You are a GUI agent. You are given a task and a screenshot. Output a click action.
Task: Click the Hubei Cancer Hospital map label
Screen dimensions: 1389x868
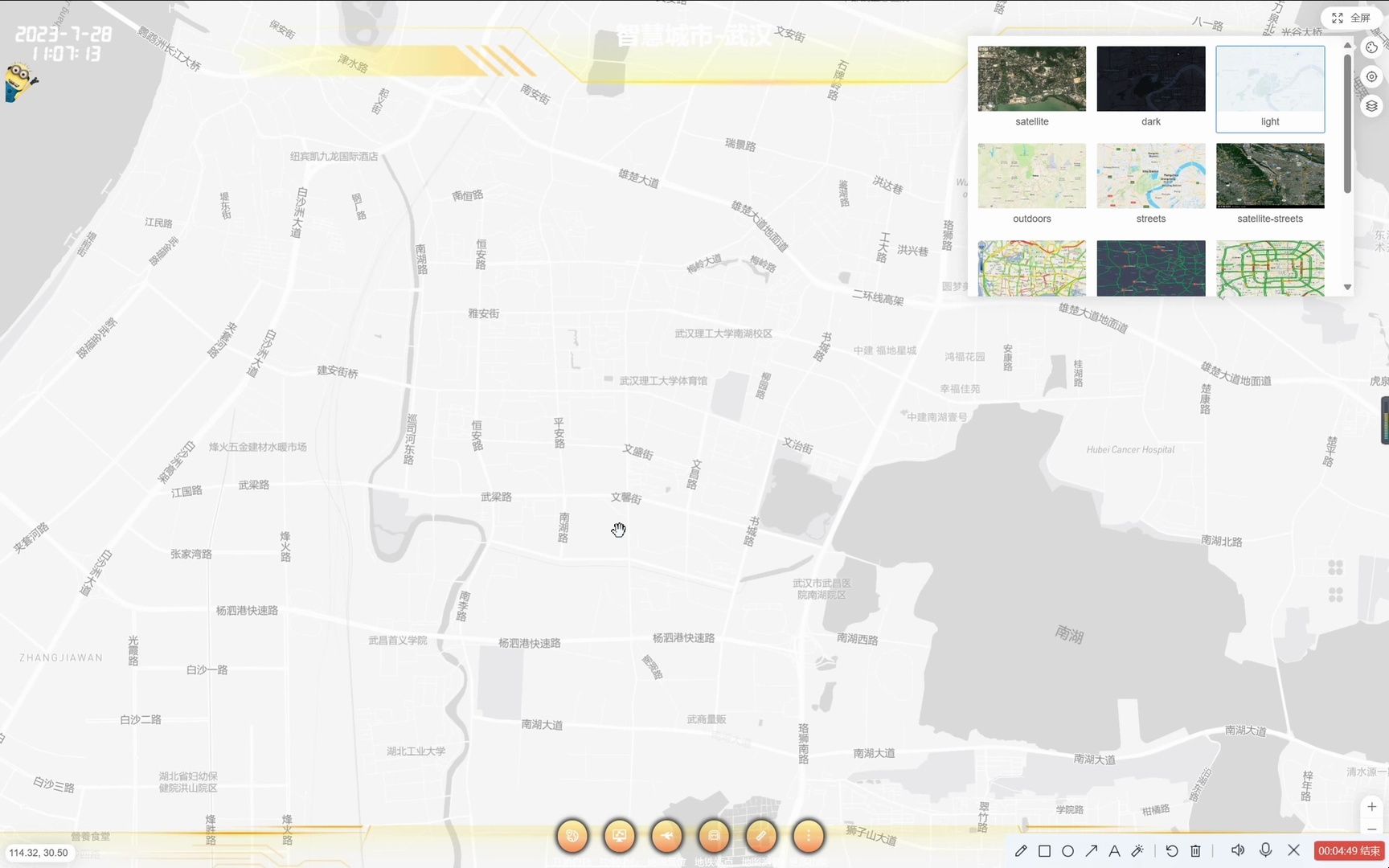coord(1130,450)
